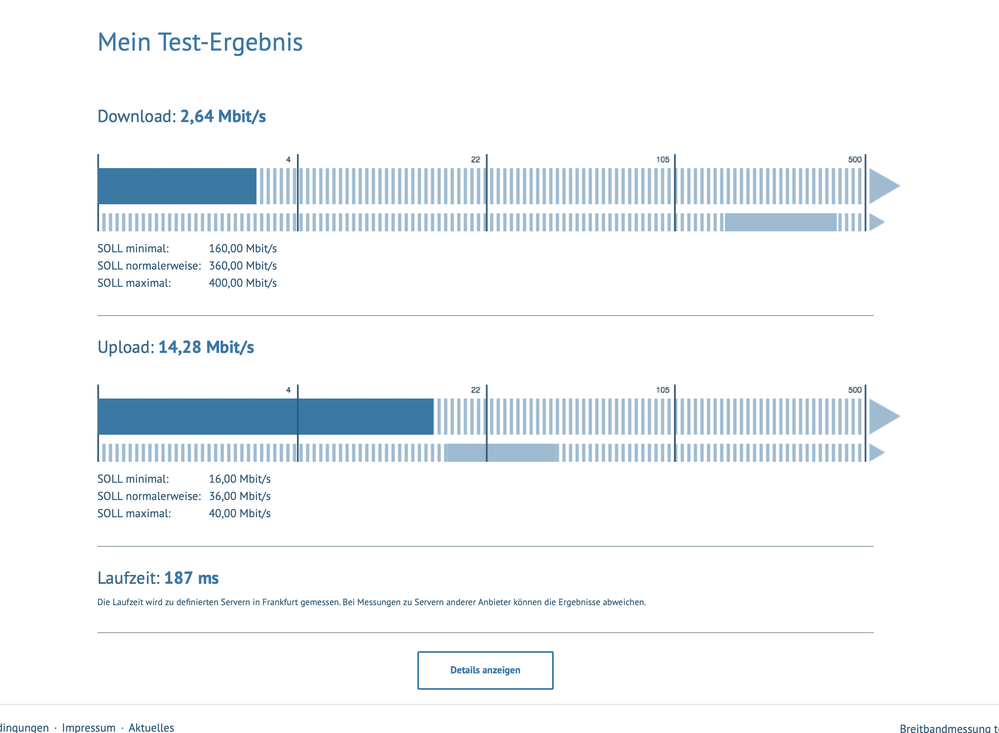The image size is (999, 733).
Task: Click the filled dark part of the Upload bar
Action: coord(265,417)
